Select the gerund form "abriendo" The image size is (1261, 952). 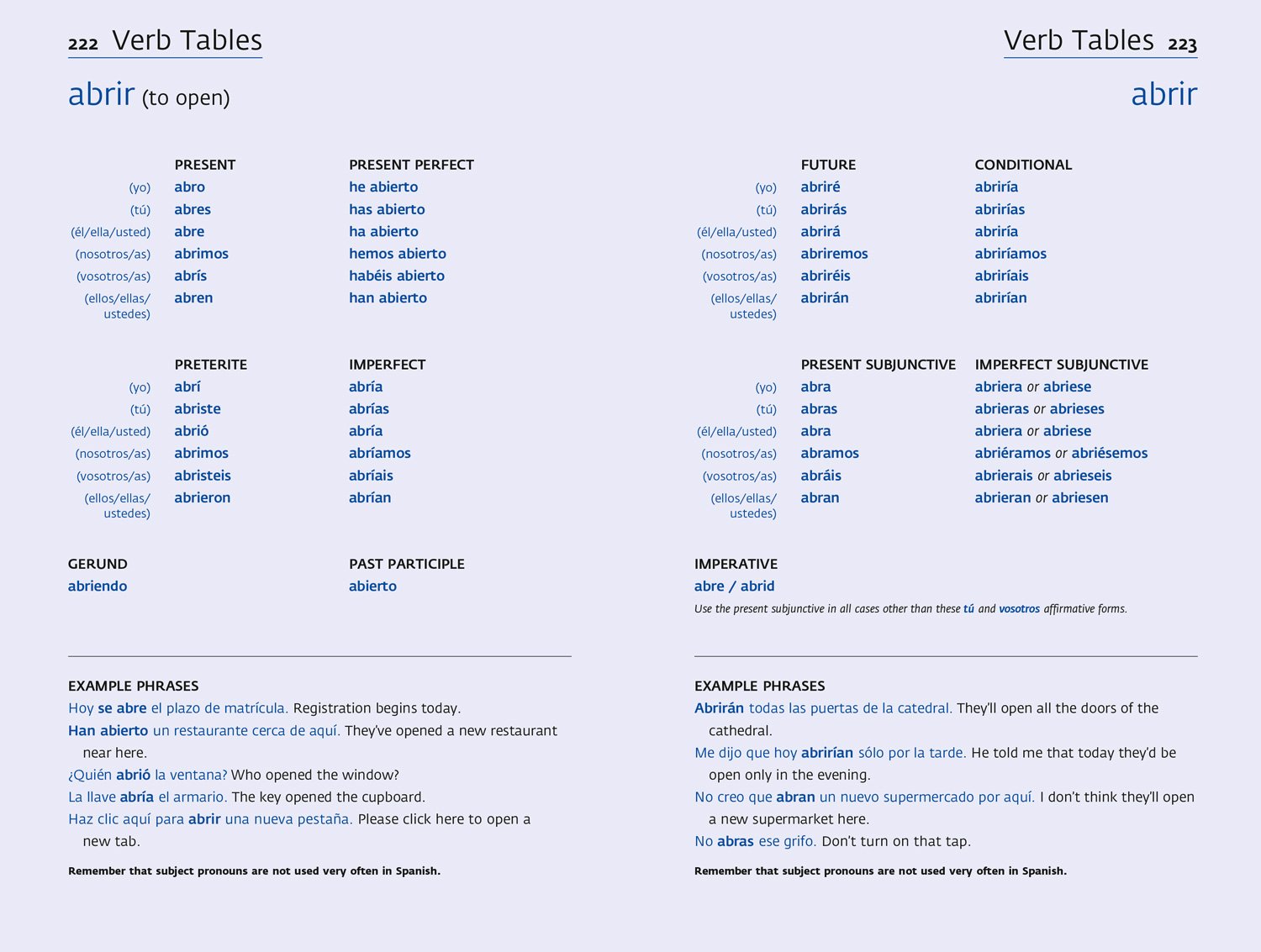click(98, 586)
